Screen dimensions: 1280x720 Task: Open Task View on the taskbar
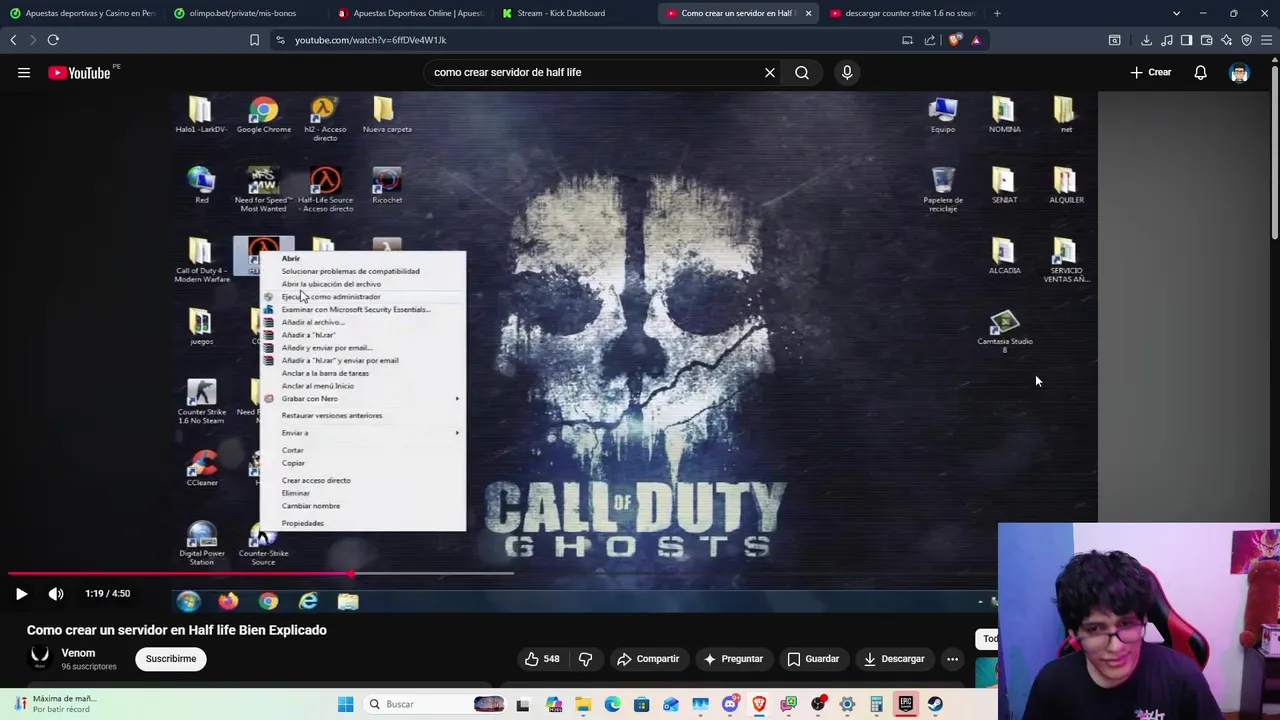523,704
